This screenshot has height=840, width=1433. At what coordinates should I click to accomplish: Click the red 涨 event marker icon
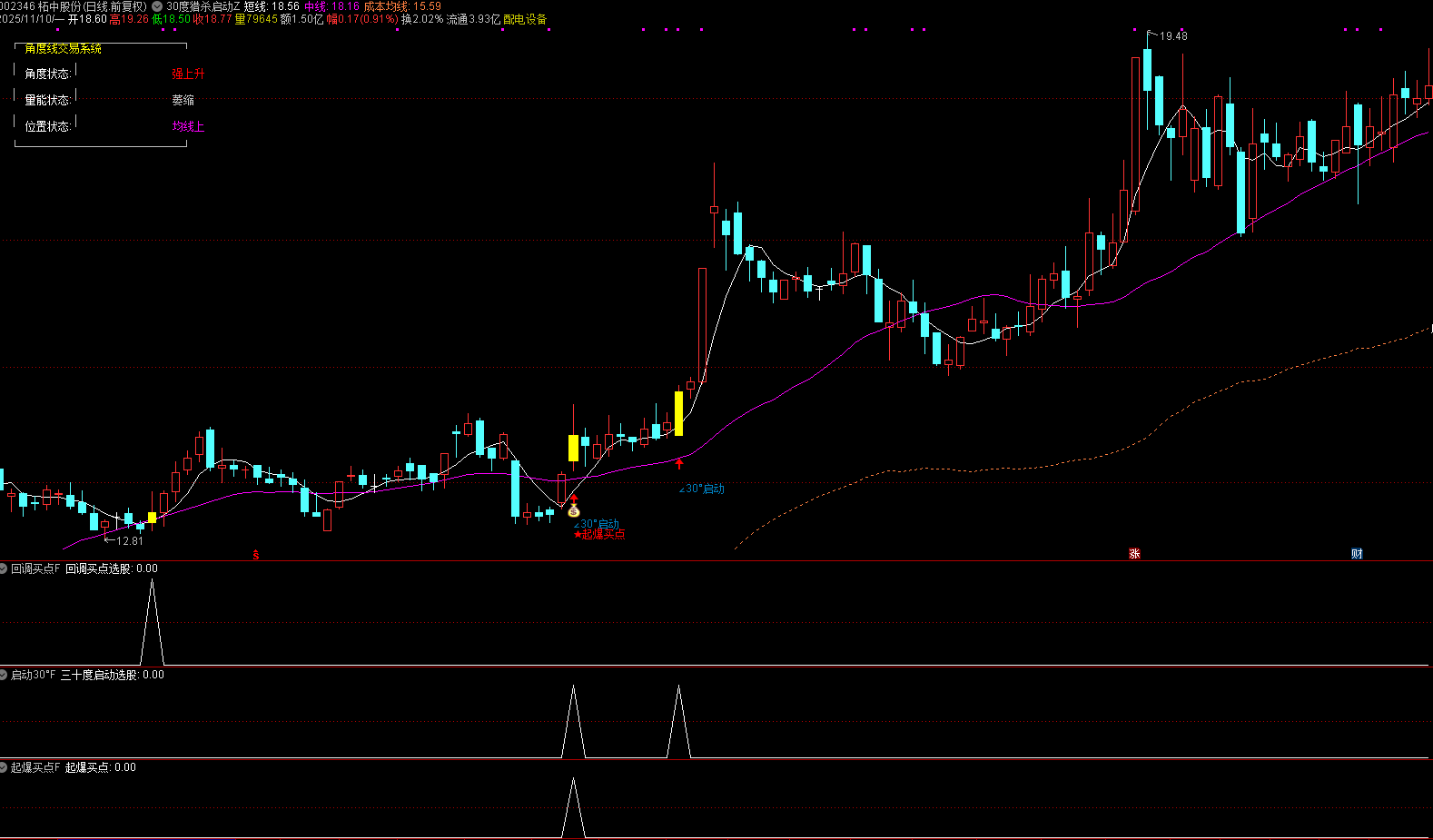1134,553
